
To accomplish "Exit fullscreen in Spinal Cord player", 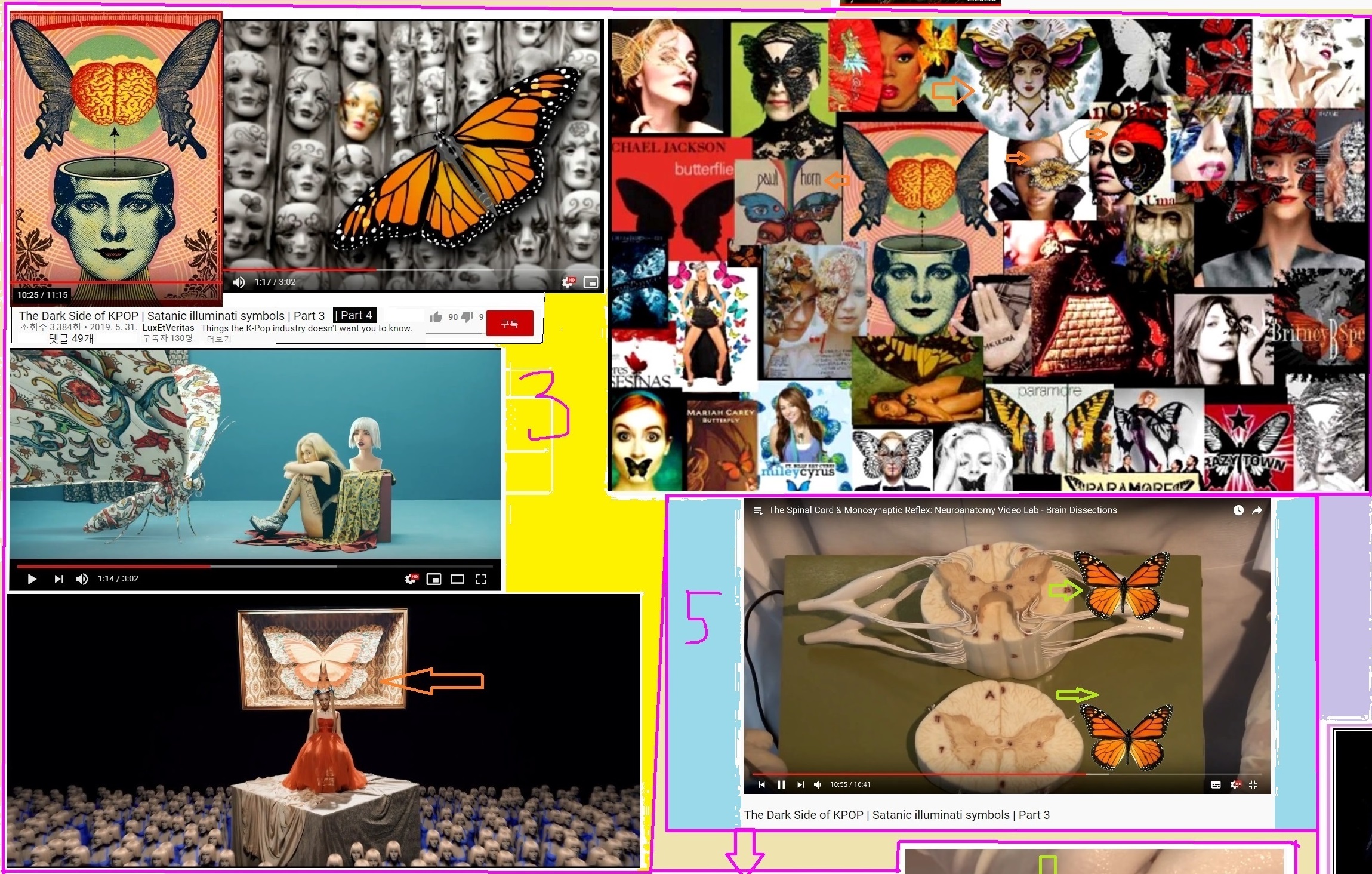I will 1253,784.
